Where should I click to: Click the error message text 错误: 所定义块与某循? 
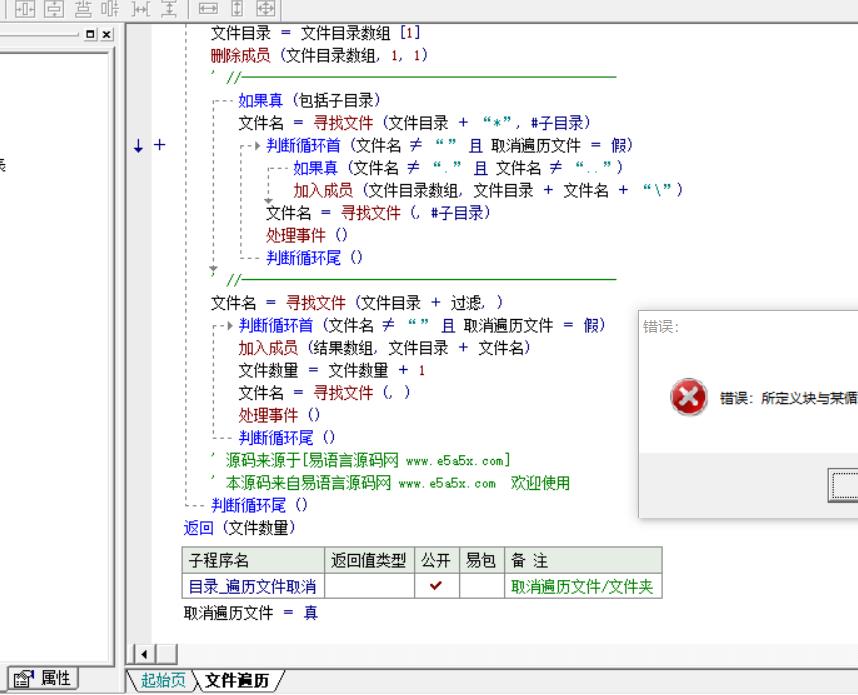point(789,398)
